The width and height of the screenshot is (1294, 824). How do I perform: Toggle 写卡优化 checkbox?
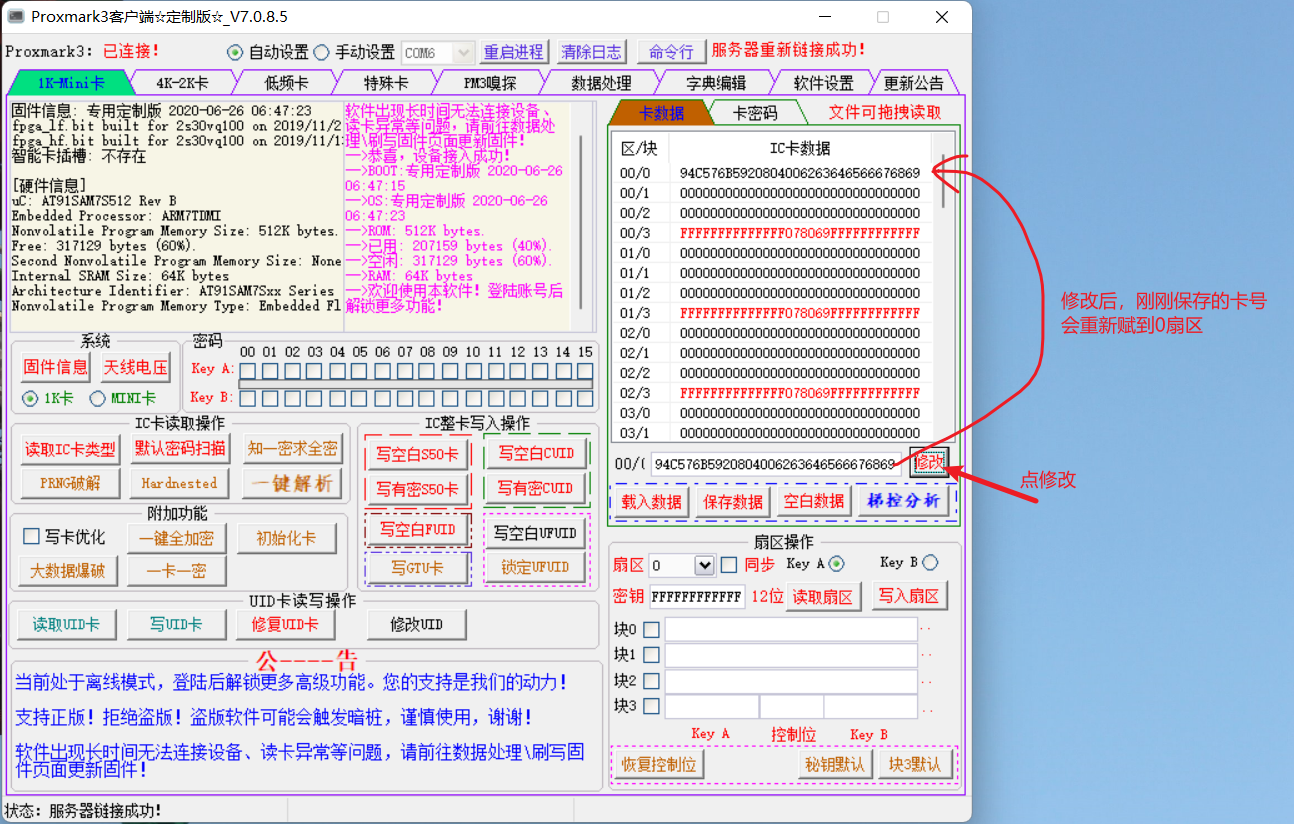click(x=32, y=537)
